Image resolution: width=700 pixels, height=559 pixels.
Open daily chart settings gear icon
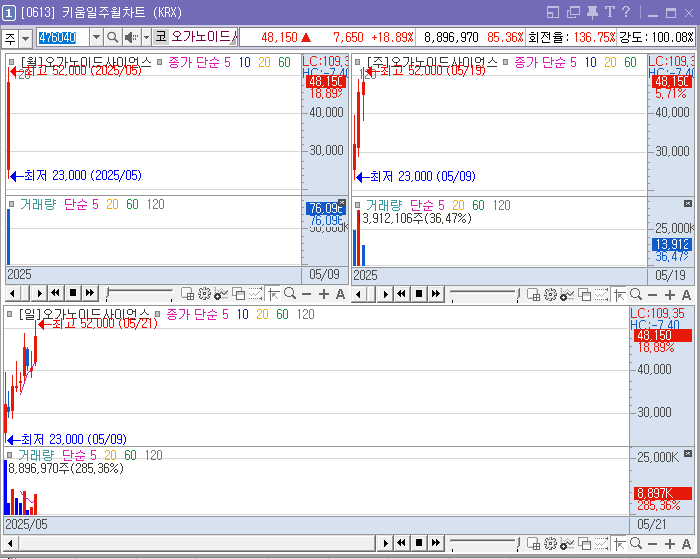click(x=550, y=544)
